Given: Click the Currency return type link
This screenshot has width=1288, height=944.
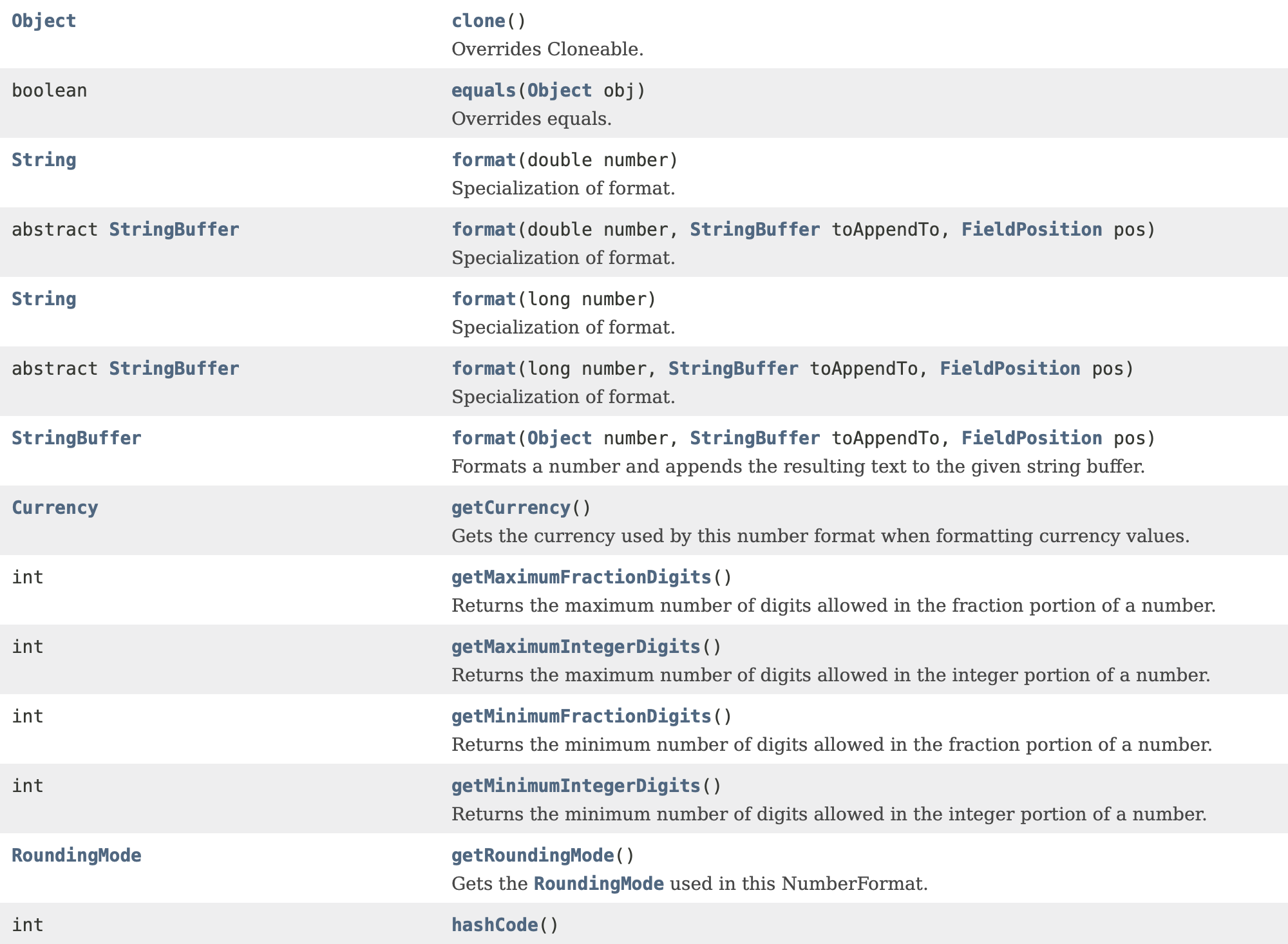Looking at the screenshot, I should [55, 508].
